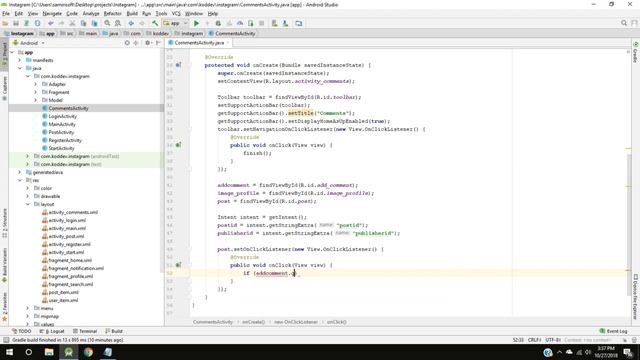
Task: Expand the drawable folder
Action: pyautogui.click(x=28, y=196)
